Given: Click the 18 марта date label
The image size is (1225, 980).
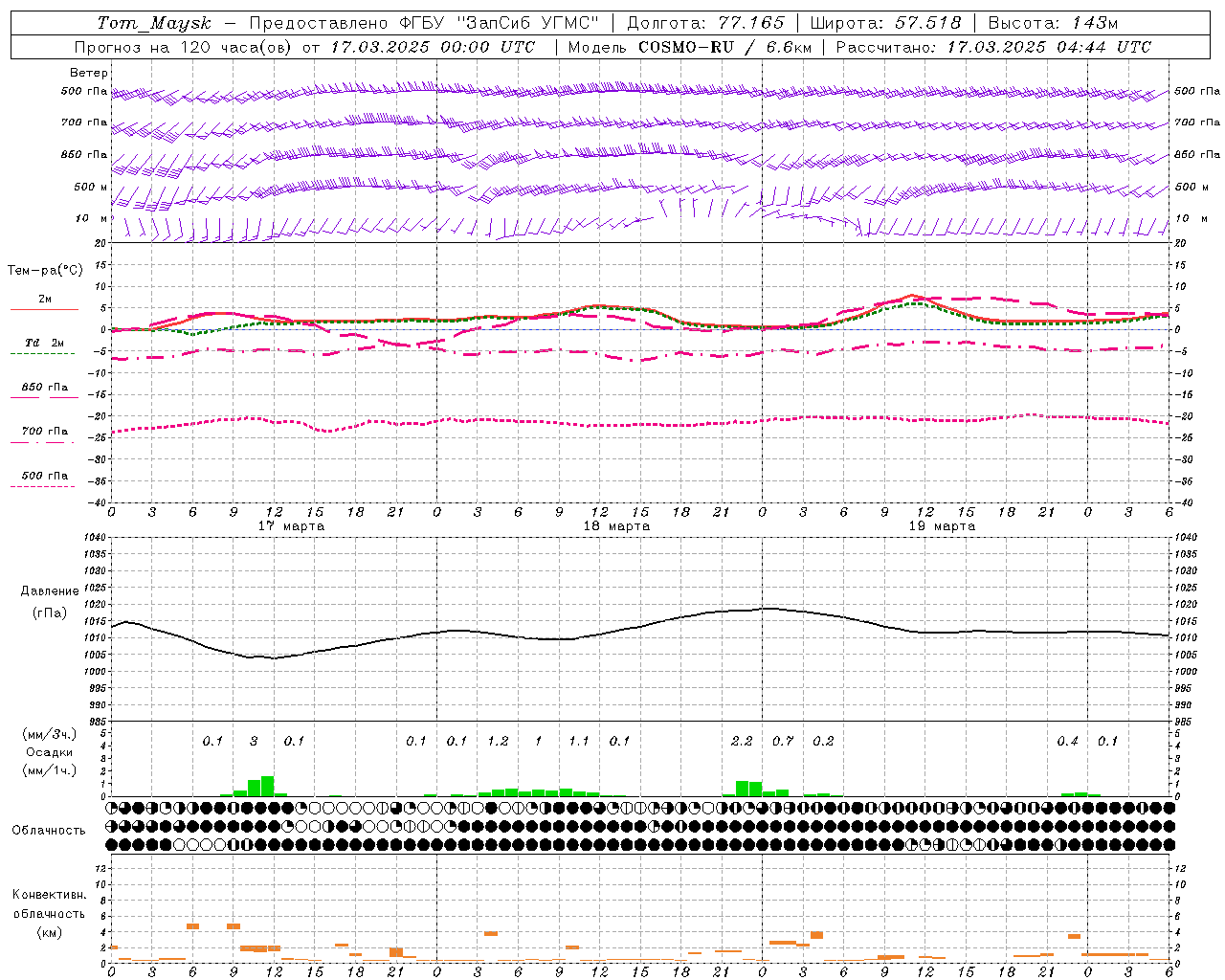Looking at the screenshot, I should pyautogui.click(x=616, y=526).
